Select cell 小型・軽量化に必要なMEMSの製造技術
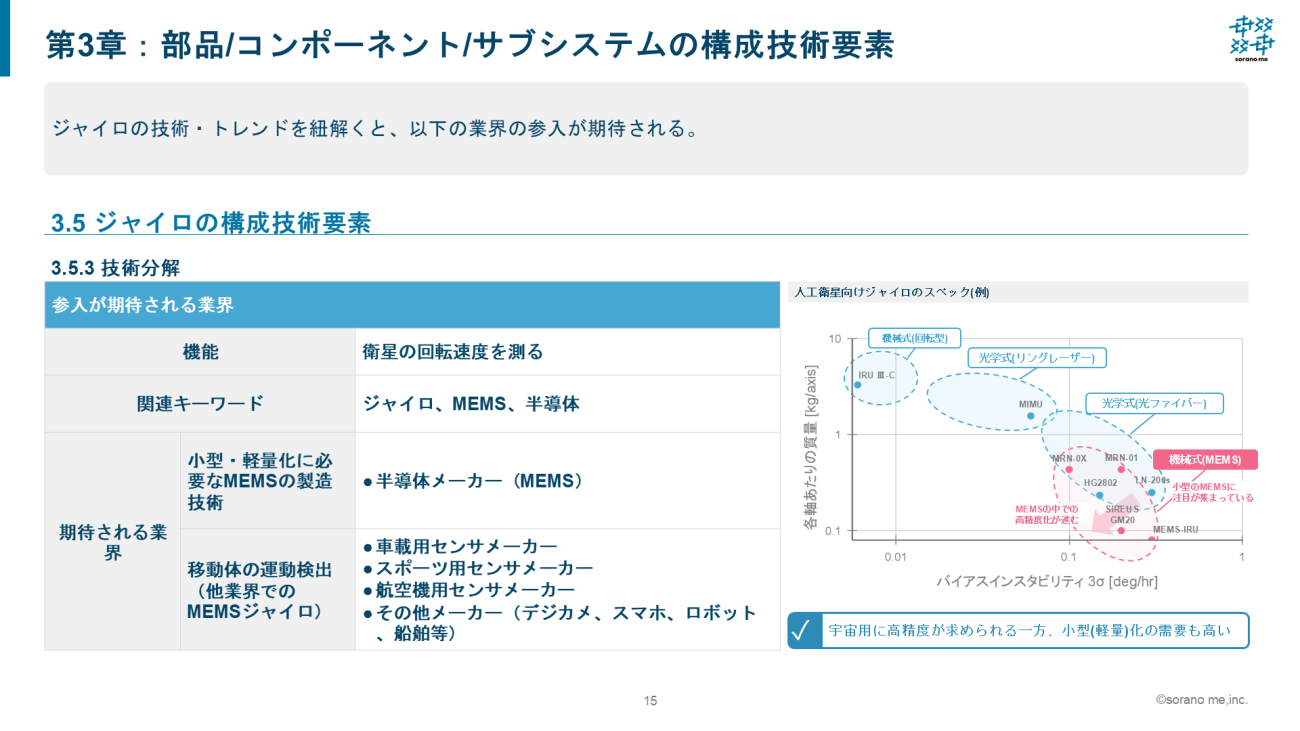Screen dimensions: 1300x731 (x=268, y=481)
